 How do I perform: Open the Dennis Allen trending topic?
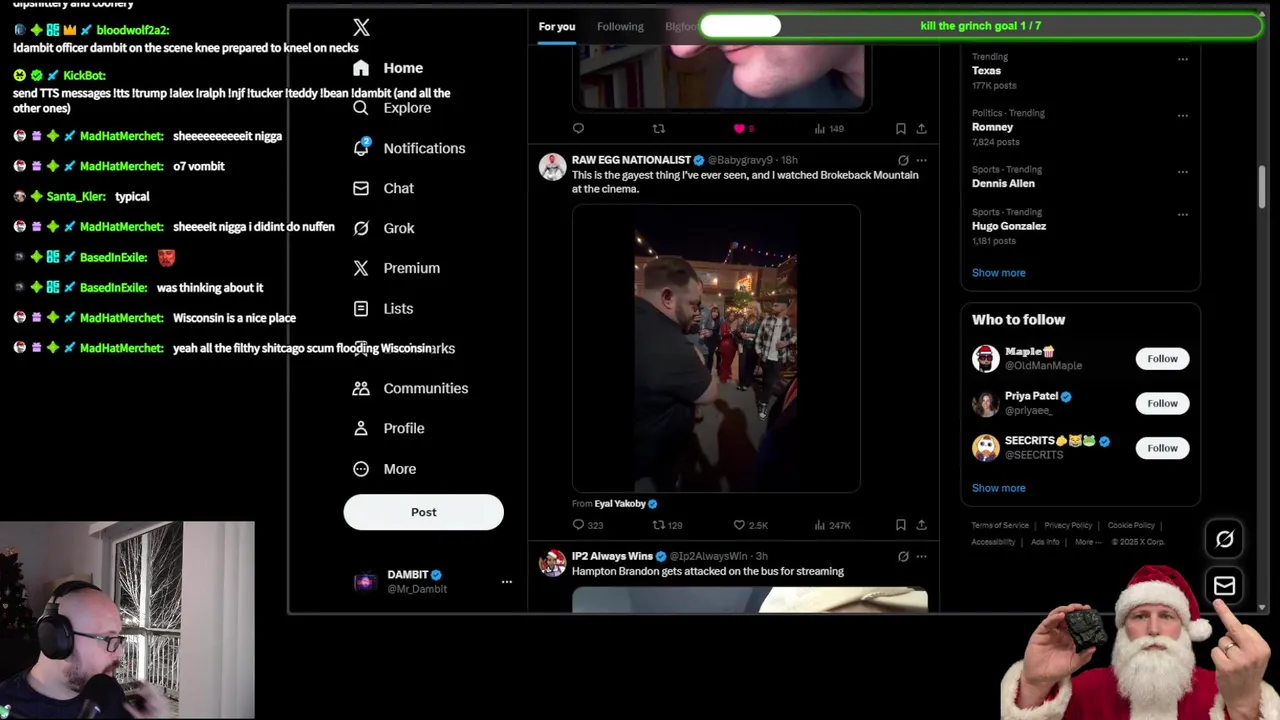1003,183
